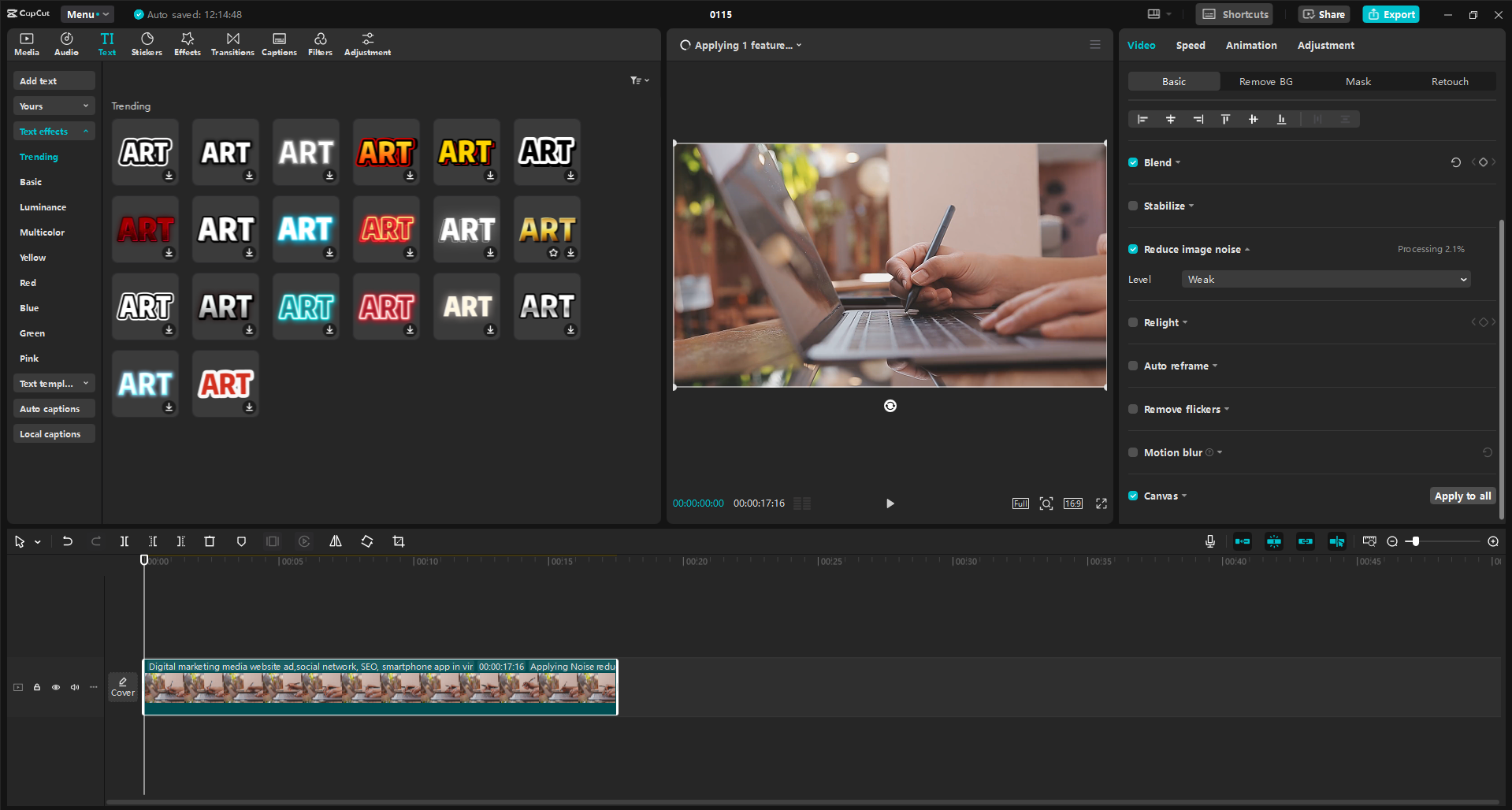
Task: Open the Filters panel
Action: [320, 43]
